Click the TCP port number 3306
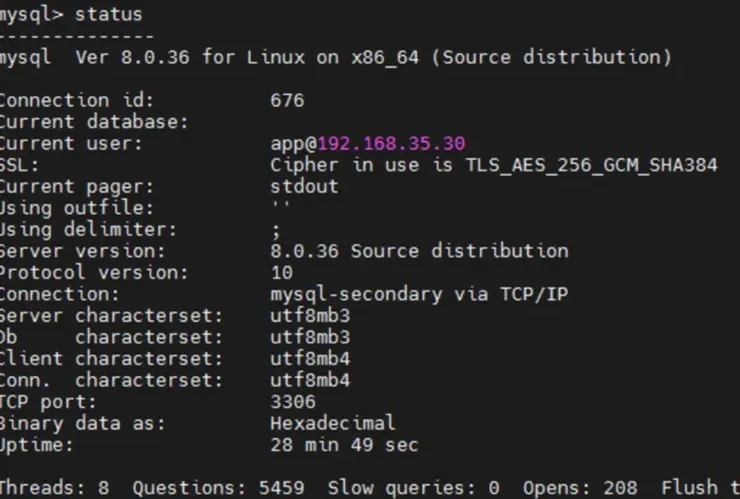 (x=293, y=402)
